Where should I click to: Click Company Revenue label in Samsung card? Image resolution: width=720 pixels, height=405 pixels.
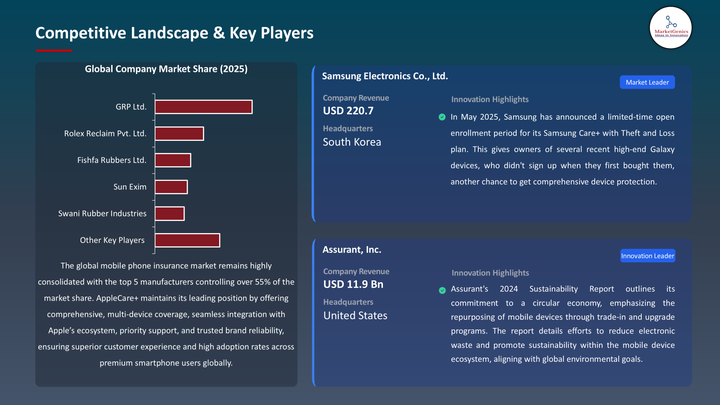click(x=356, y=98)
